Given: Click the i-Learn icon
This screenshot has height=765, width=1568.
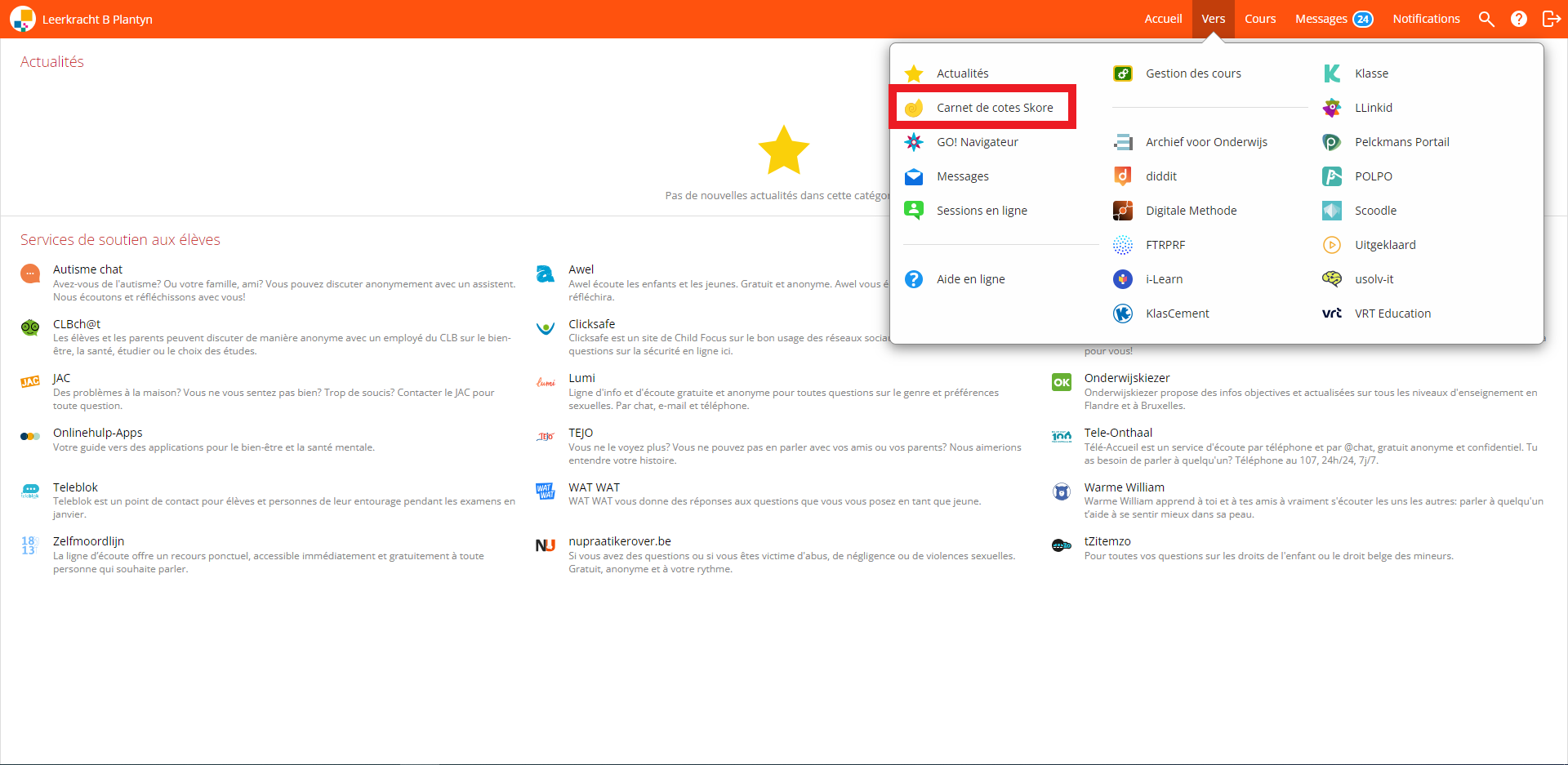Looking at the screenshot, I should pyautogui.click(x=1123, y=279).
